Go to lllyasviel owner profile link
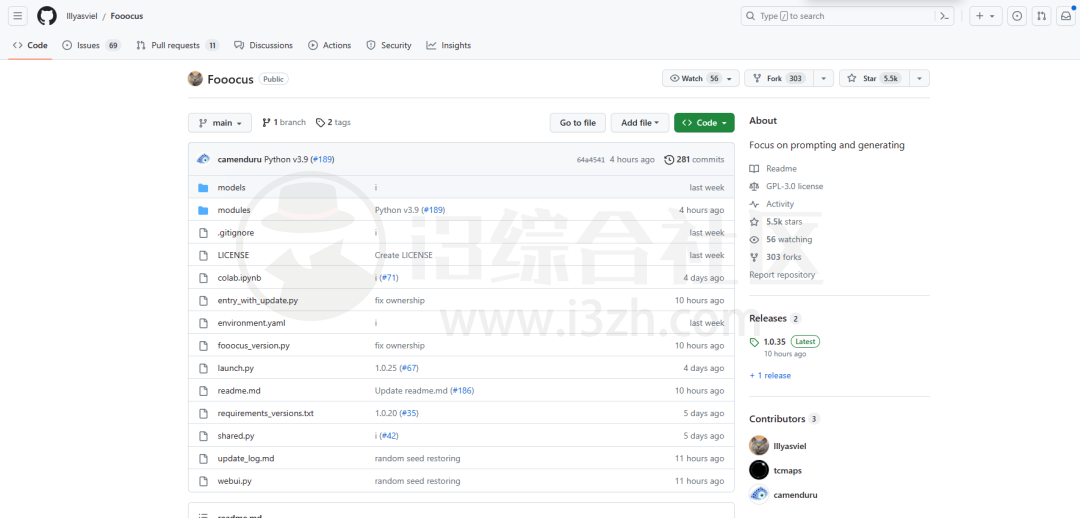This screenshot has width=1080, height=518. click(x=81, y=16)
